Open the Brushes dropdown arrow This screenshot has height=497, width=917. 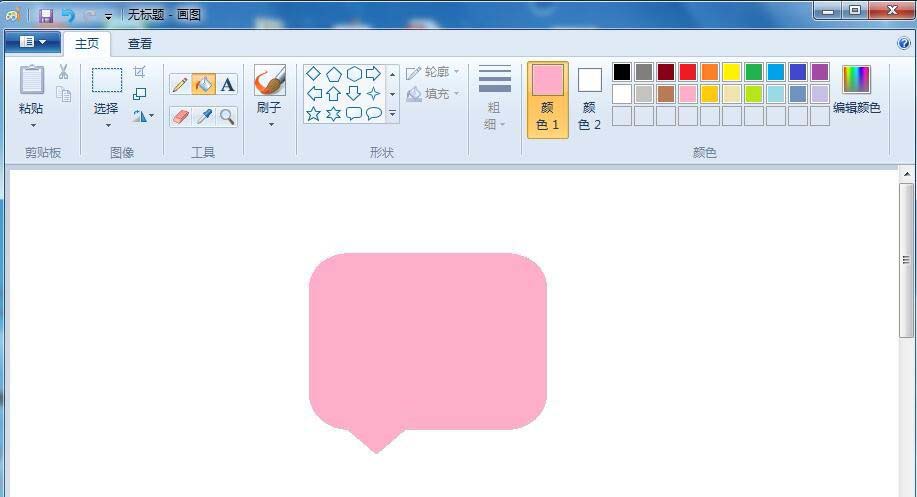point(271,125)
